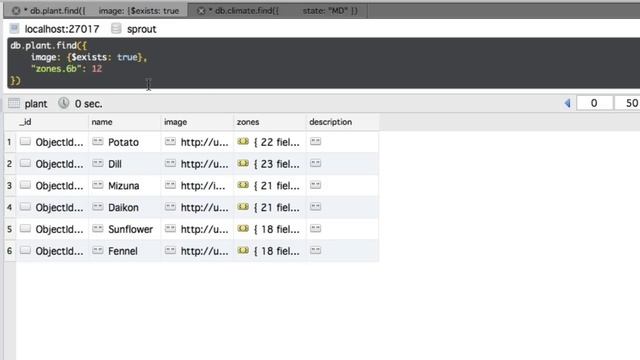Click the ObjectId icon in Mizuna row
This screenshot has width=640, height=360.
click(x=25, y=185)
